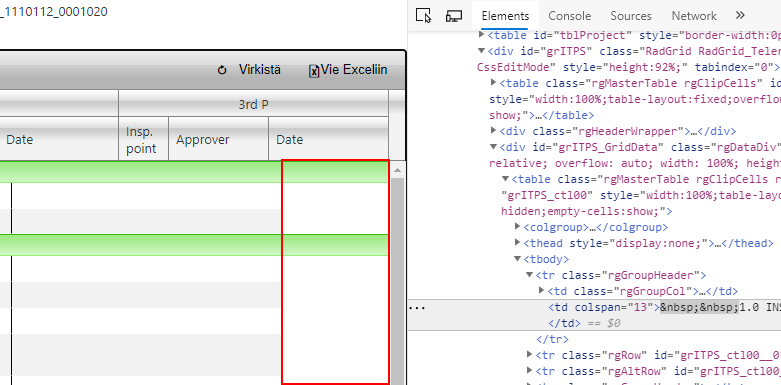Image resolution: width=781 pixels, height=385 pixels.
Task: Open the Console tab
Action: [x=570, y=16]
